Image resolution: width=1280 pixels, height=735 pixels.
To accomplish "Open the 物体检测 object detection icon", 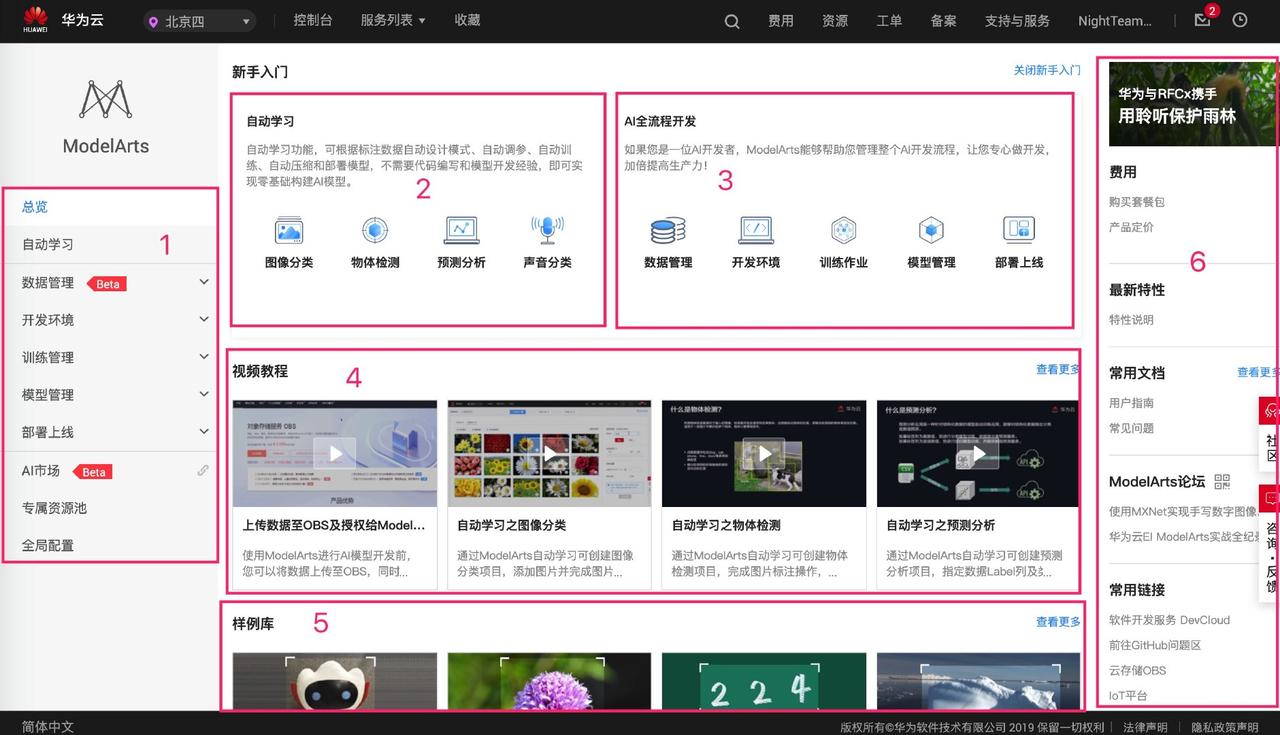I will pyautogui.click(x=375, y=231).
